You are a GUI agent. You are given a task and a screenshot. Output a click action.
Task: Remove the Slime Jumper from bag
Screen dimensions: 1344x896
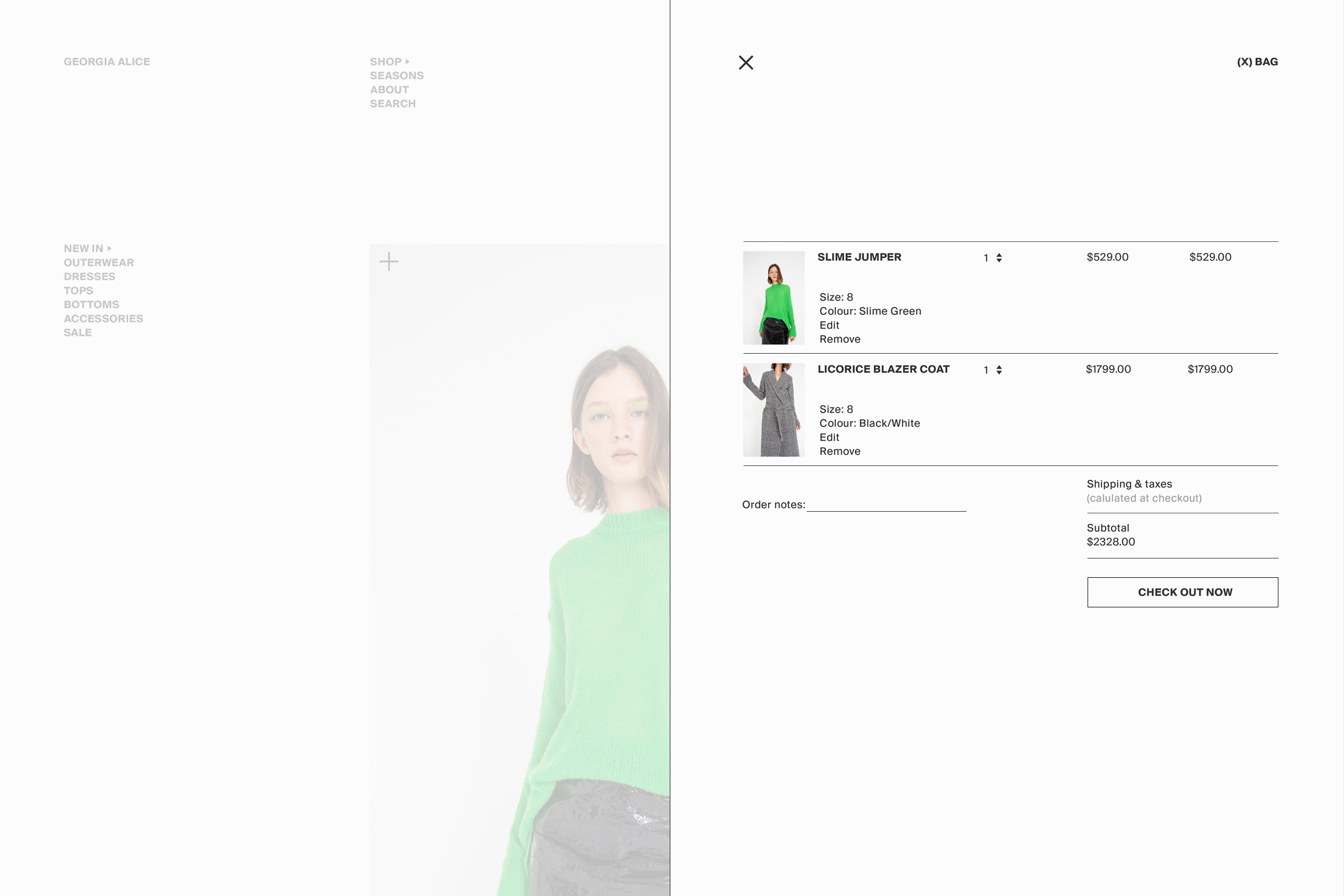click(x=839, y=340)
